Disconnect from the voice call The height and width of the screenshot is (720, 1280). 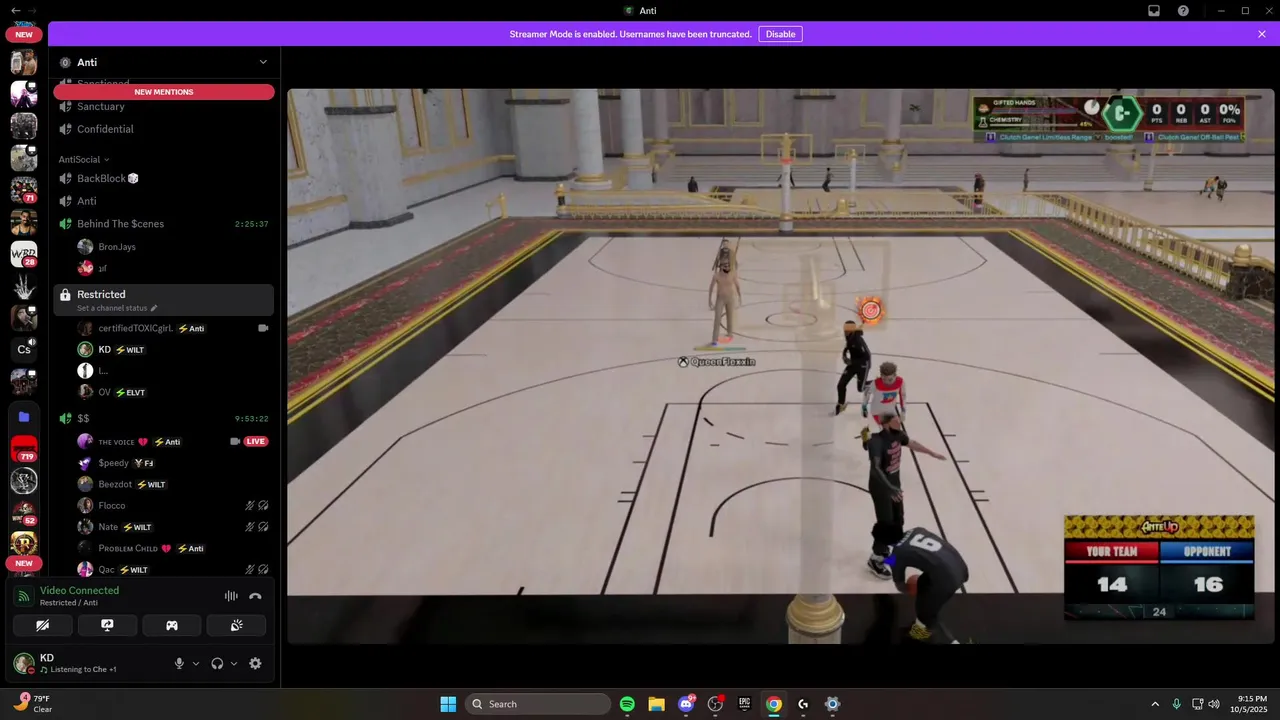tap(255, 596)
